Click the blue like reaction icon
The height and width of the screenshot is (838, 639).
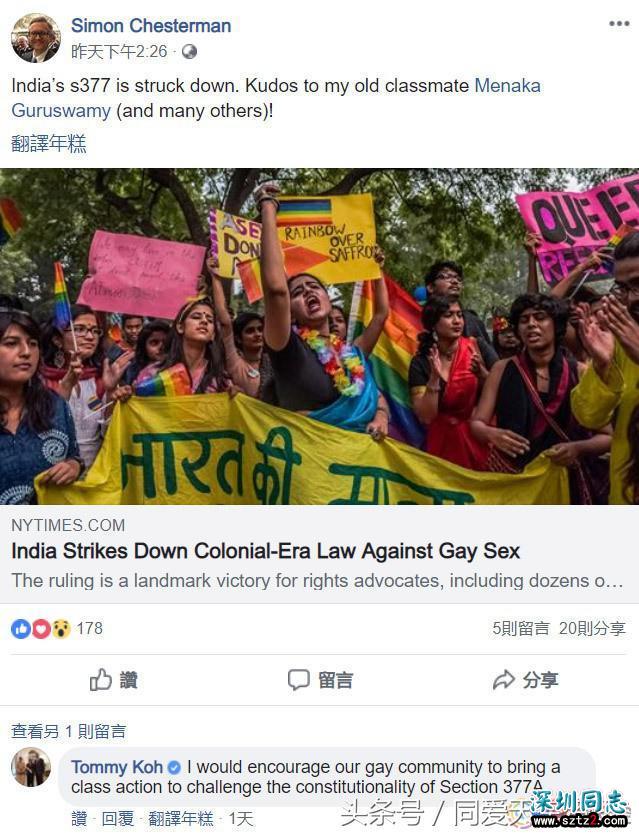(x=21, y=629)
